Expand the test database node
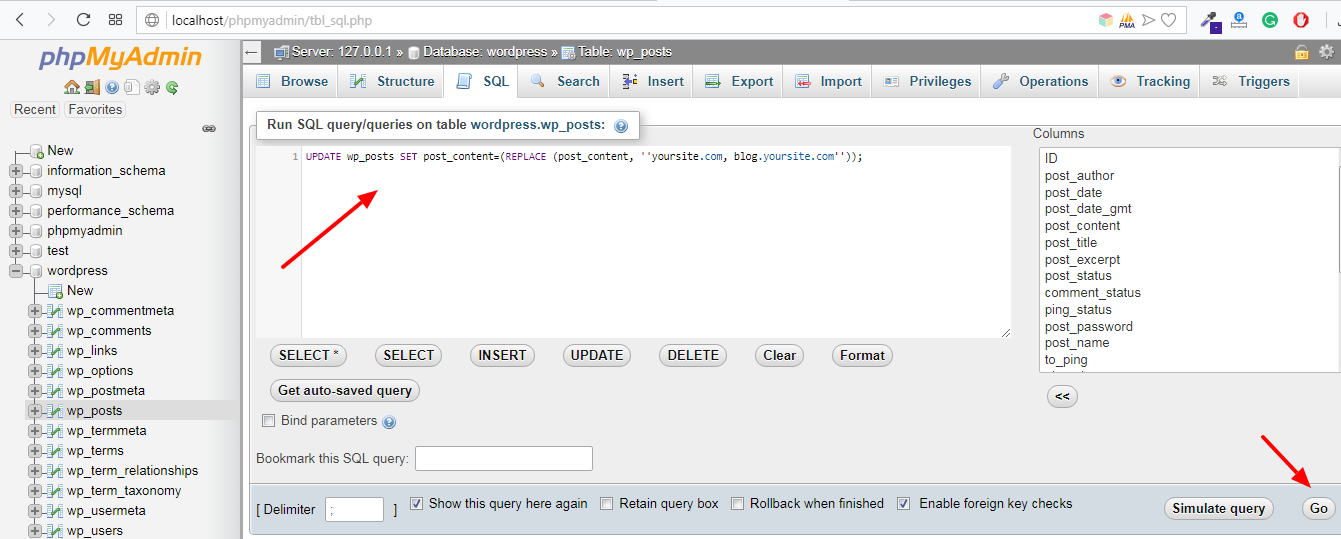 tap(16, 251)
